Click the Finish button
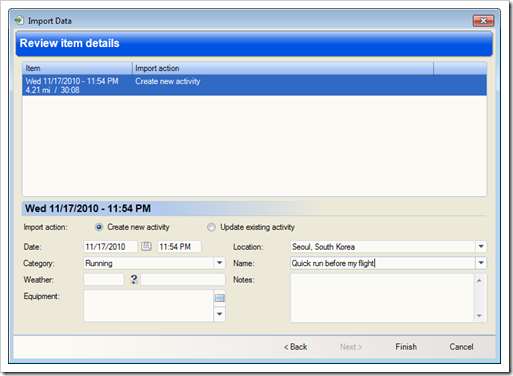This screenshot has width=513, height=376. (x=406, y=347)
